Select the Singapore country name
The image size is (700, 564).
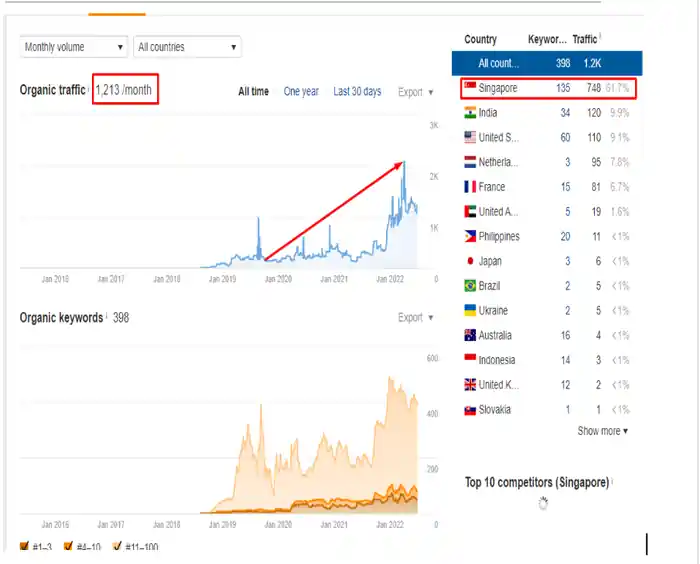(498, 88)
